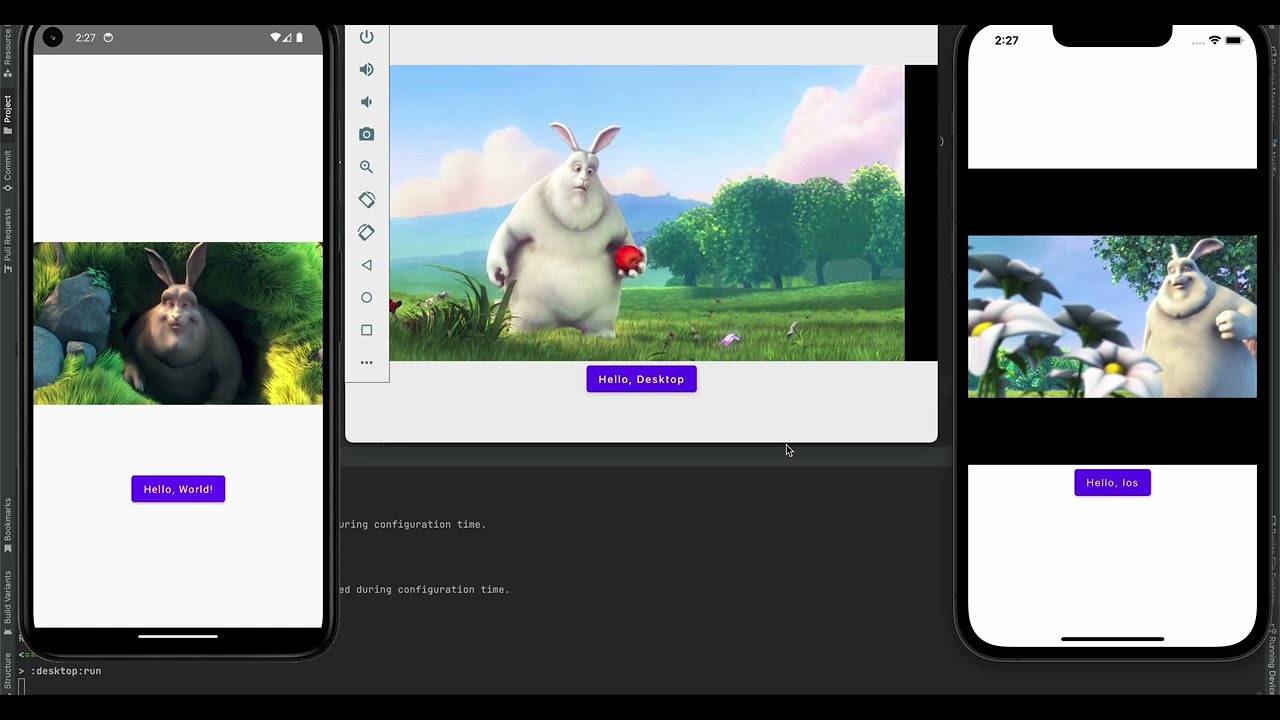Click the video player on the iPhone simulator
This screenshot has width=1280, height=720.
(x=1112, y=316)
